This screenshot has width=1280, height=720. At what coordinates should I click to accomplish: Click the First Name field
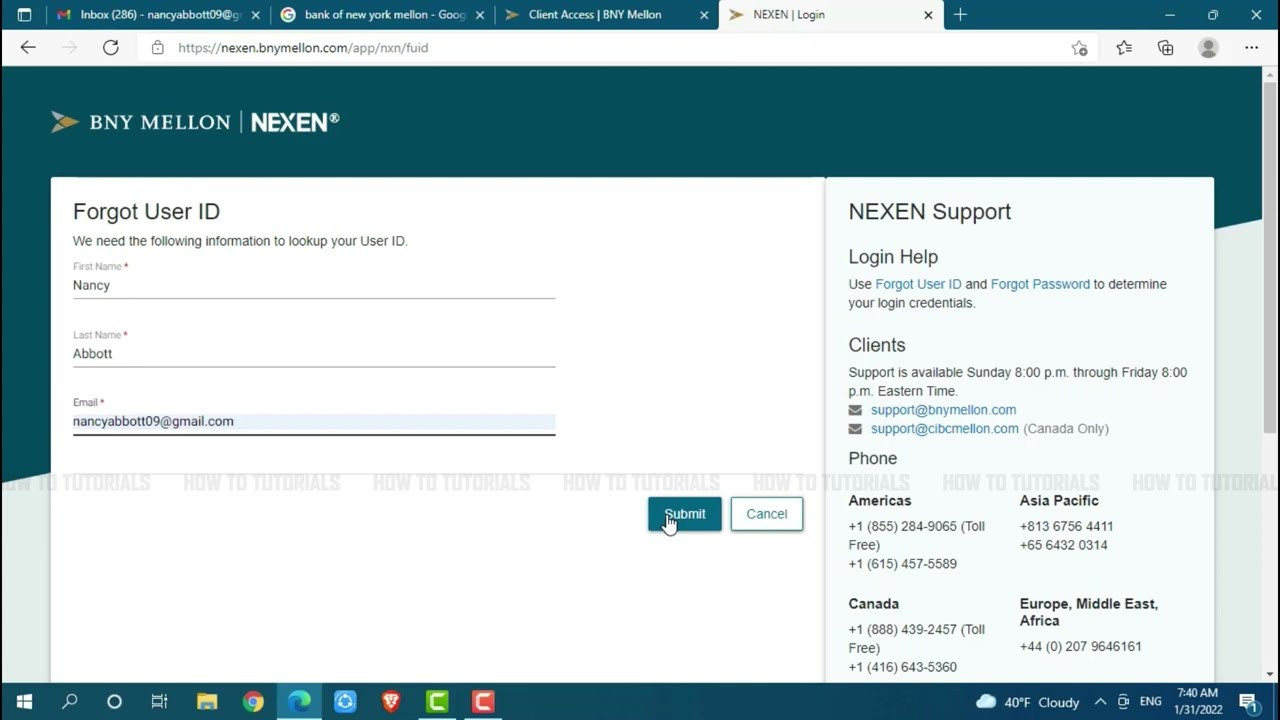pos(314,285)
